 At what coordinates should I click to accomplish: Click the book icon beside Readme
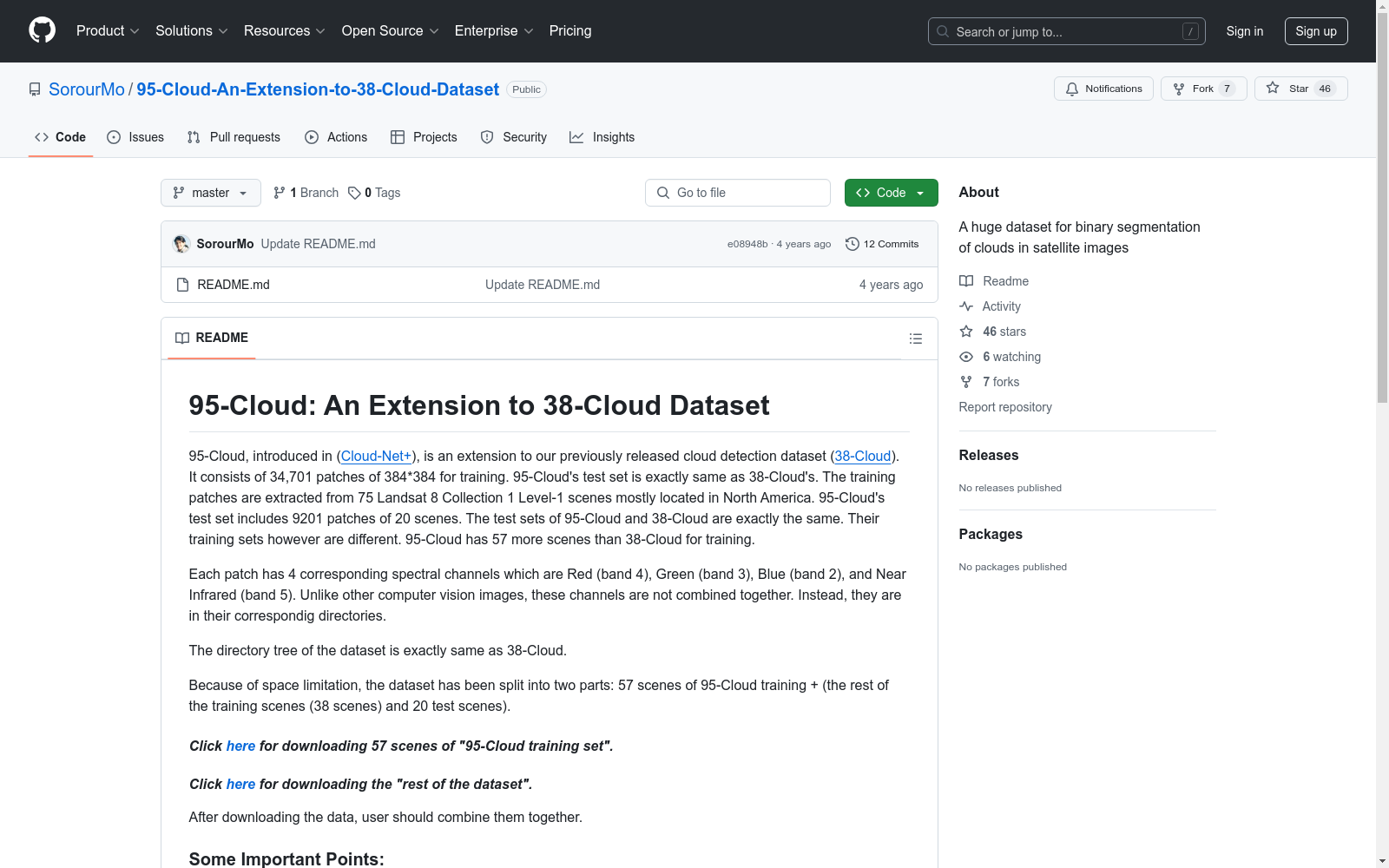tap(966, 281)
